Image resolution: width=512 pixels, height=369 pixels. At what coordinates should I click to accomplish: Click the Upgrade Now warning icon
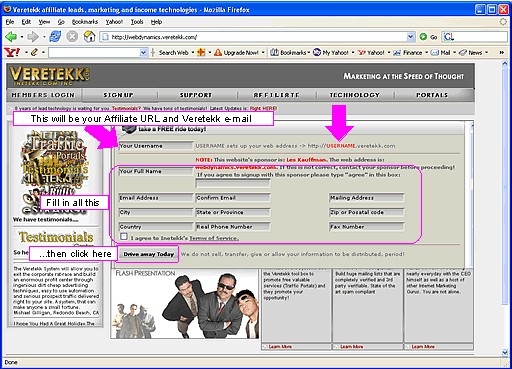tap(218, 53)
